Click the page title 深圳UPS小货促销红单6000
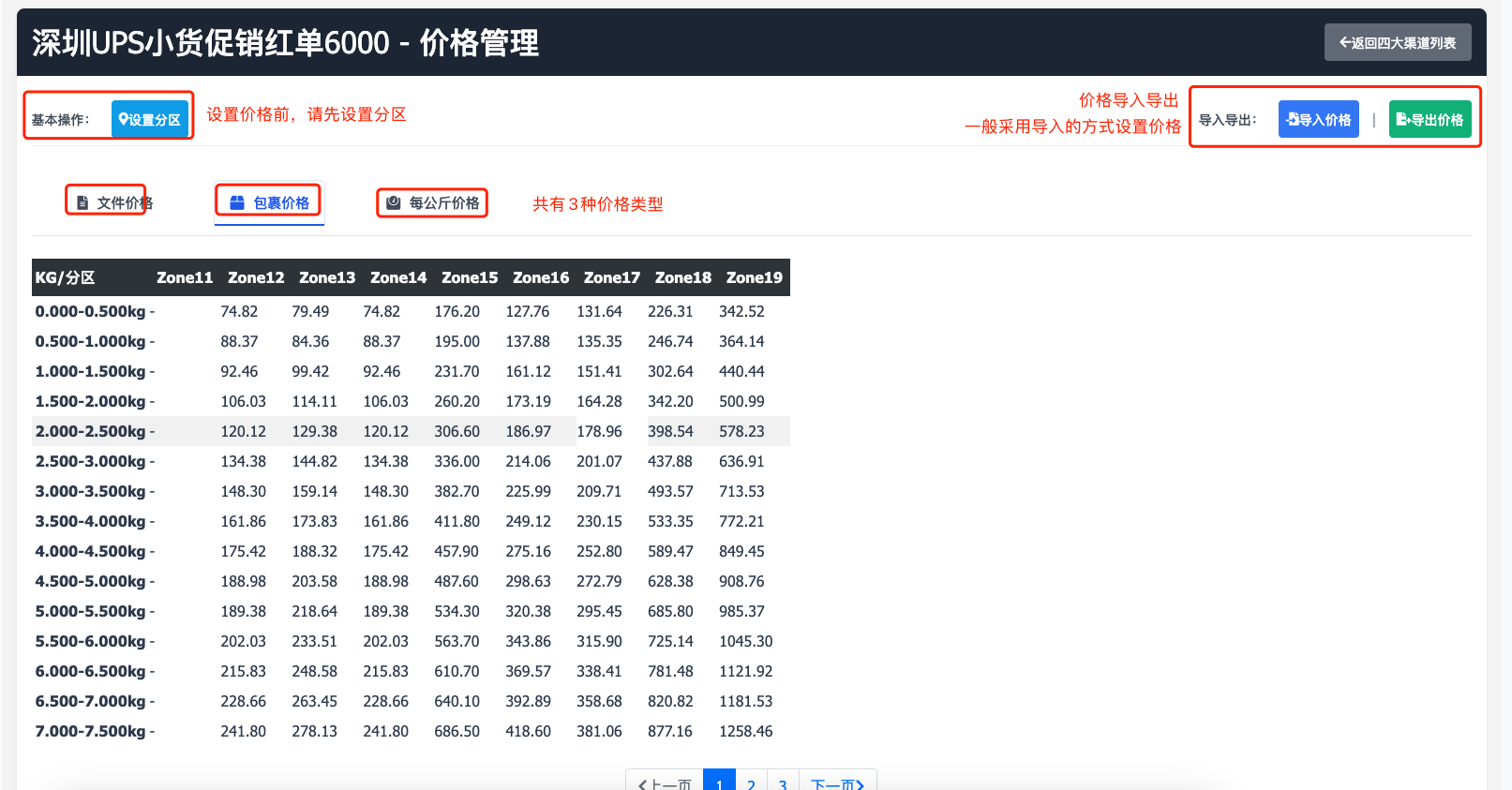This screenshot has height=790, width=1512. 211,42
